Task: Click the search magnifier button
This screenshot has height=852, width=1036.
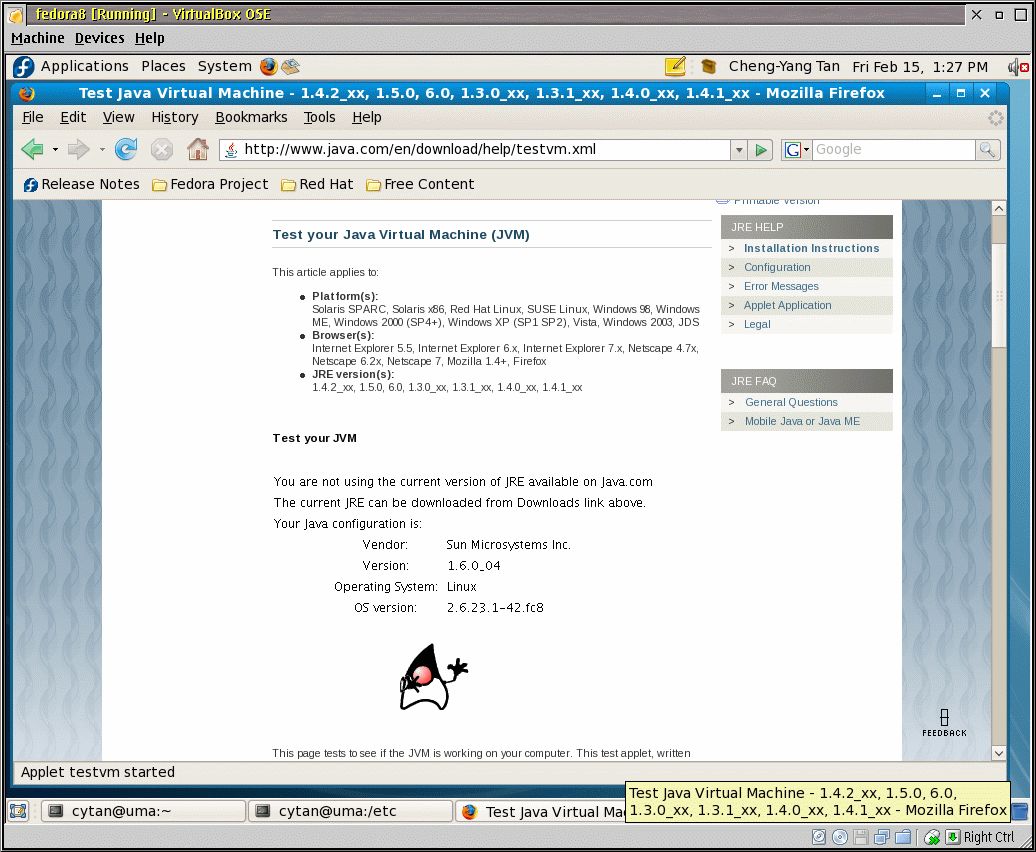Action: click(x=987, y=150)
